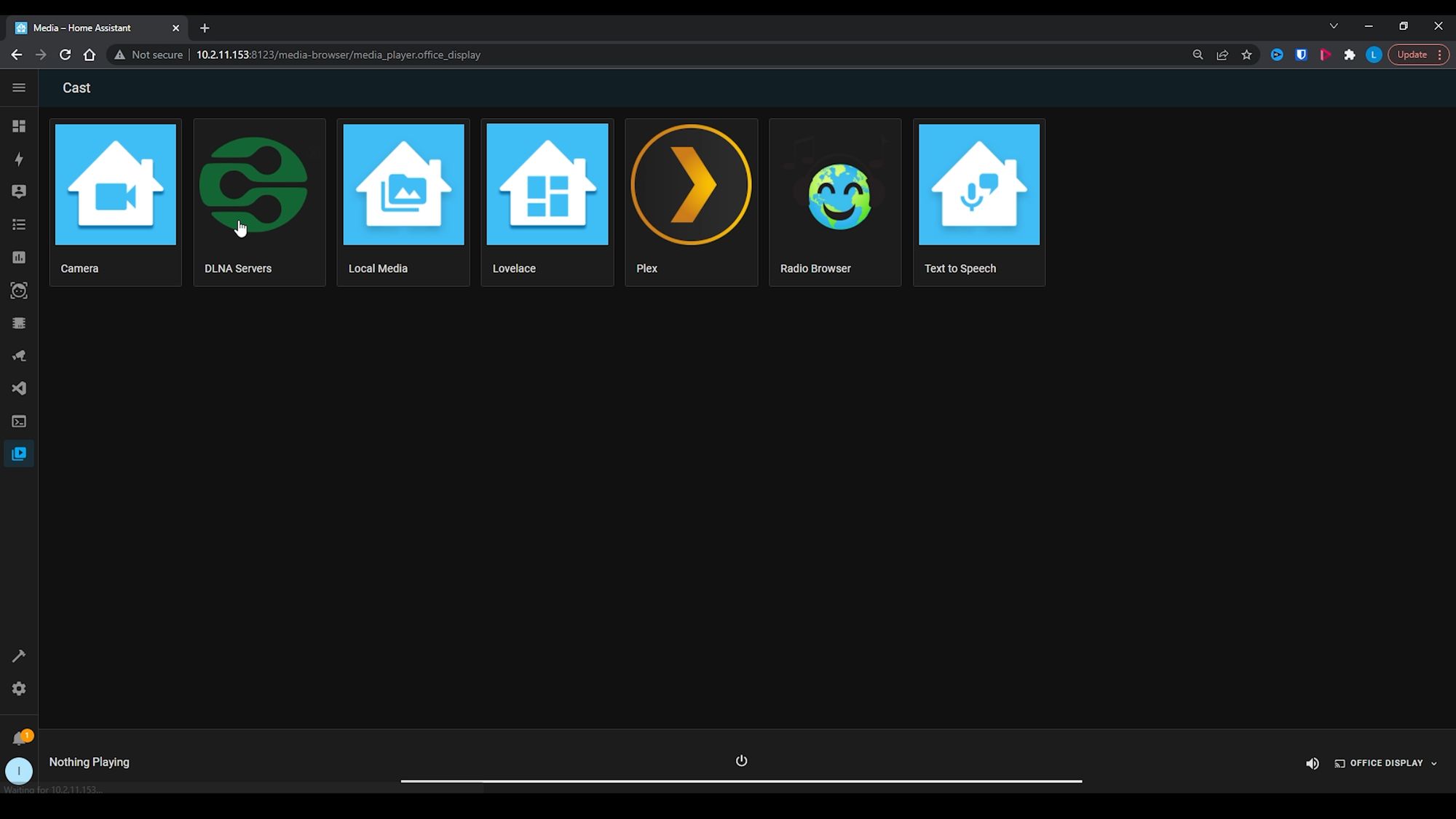The height and width of the screenshot is (819, 1456).
Task: Open the Extensions puzzle icon
Action: coord(1350,55)
